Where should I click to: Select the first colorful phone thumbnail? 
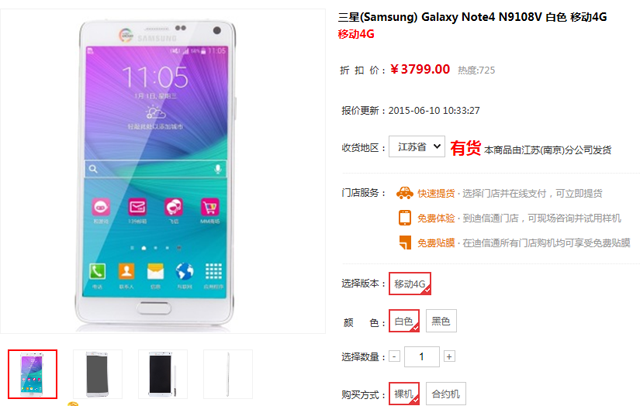33,374
